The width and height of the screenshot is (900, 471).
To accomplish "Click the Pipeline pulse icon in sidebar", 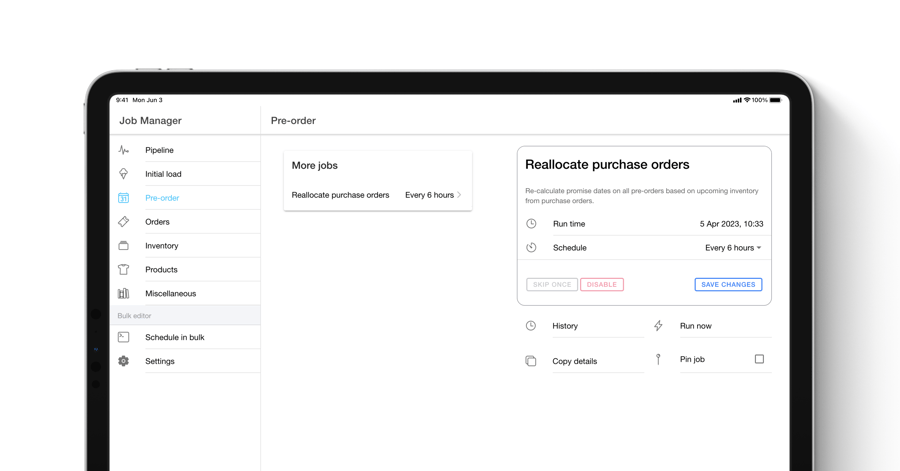I will point(124,150).
